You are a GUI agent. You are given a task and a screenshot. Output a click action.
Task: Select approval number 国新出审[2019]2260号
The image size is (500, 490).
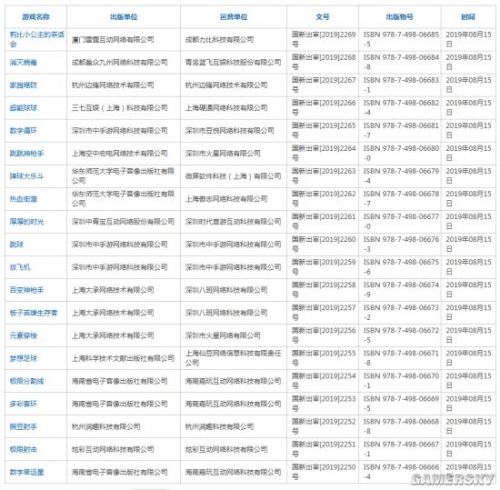click(324, 244)
